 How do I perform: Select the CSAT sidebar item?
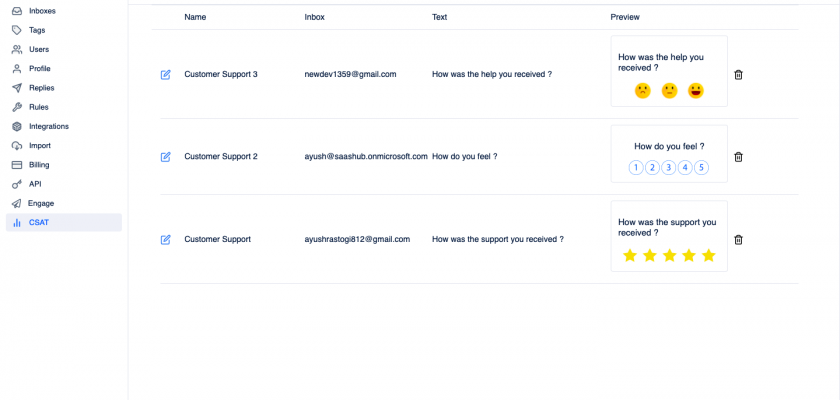[x=39, y=222]
